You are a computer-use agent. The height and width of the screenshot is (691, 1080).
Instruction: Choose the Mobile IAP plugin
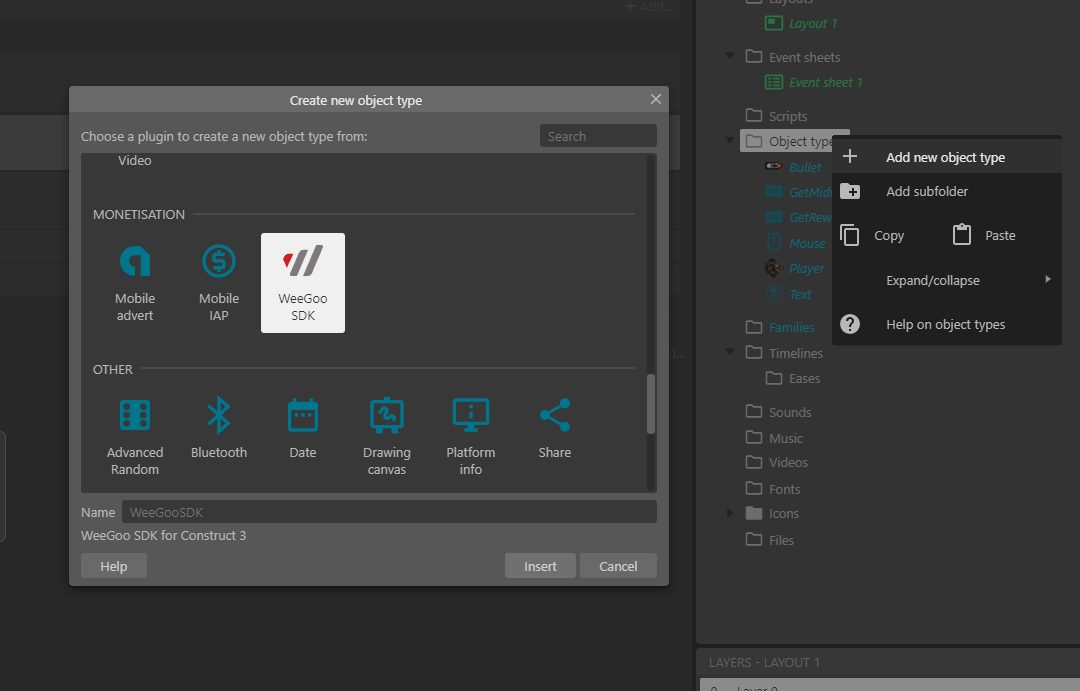[x=219, y=263]
